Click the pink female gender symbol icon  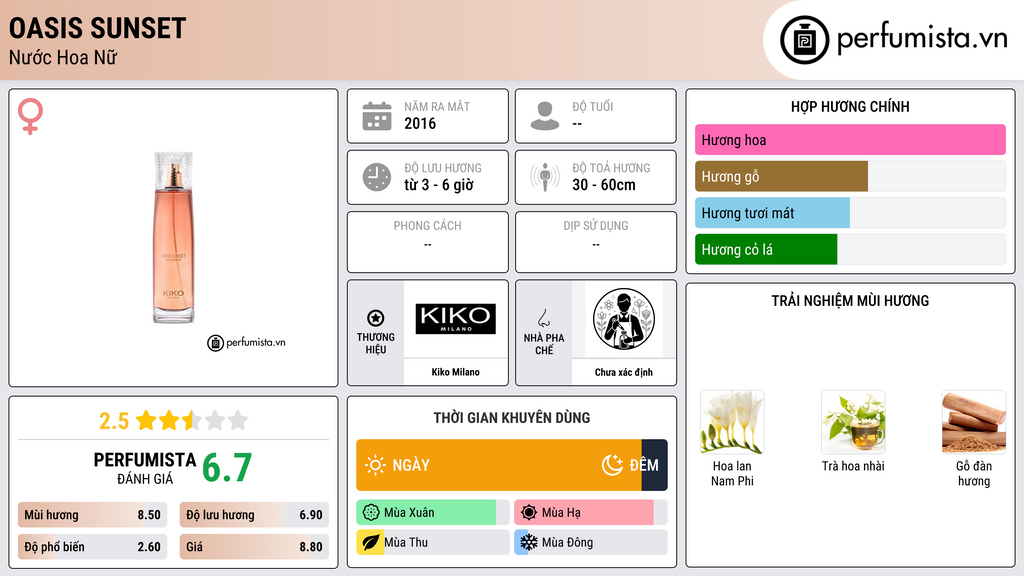[x=30, y=116]
